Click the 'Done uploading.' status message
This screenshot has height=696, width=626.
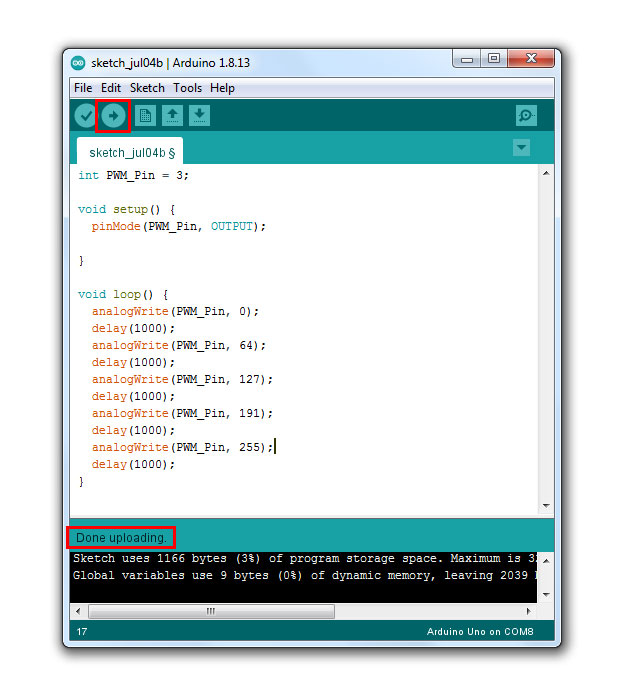121,538
